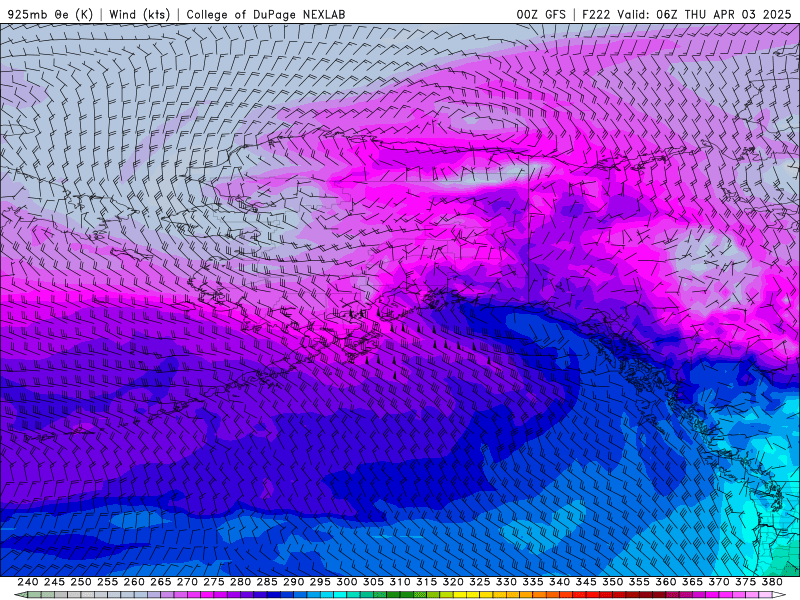The width and height of the screenshot is (800, 600).
Task: Click the 280 value on the color scale
Action: tap(240, 582)
